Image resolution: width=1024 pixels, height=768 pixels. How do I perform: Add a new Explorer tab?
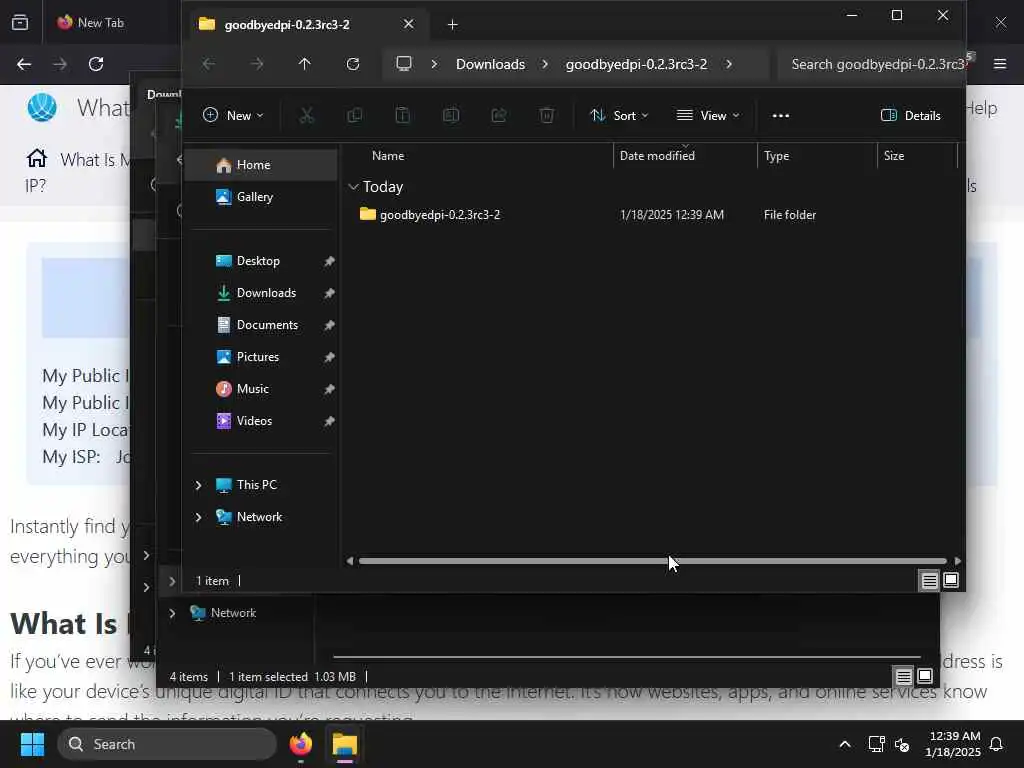click(453, 25)
